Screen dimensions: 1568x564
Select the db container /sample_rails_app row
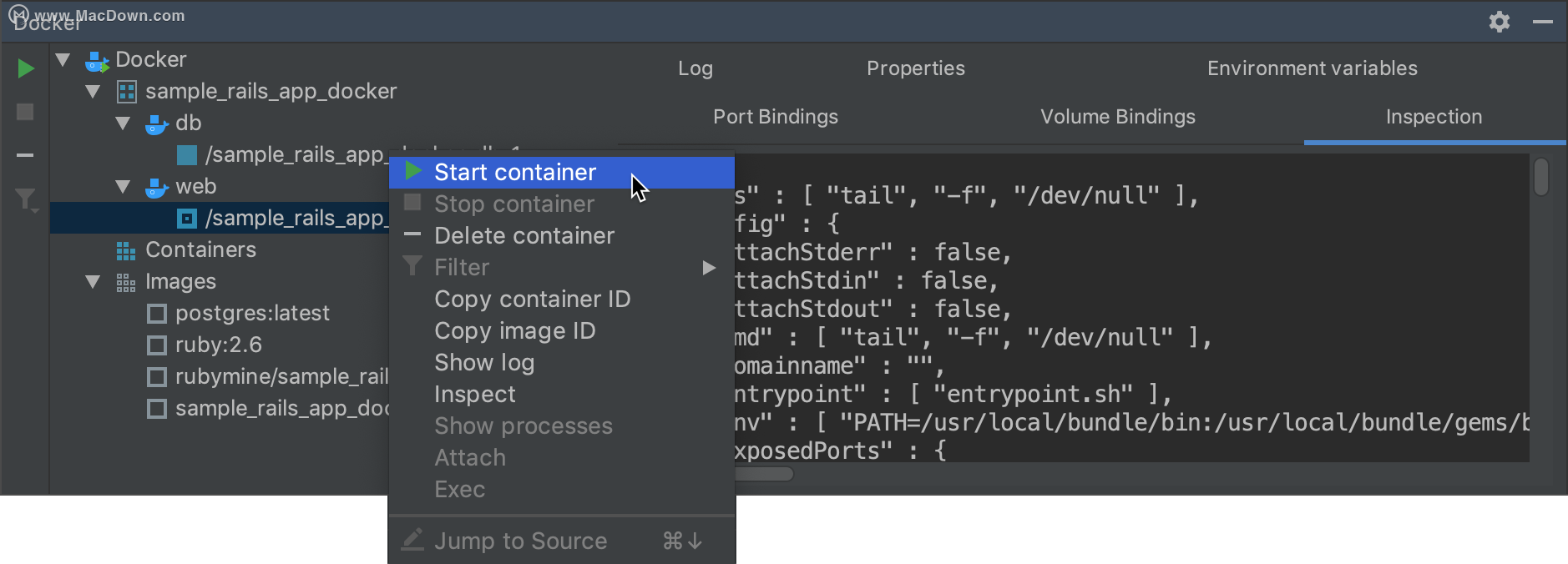tap(220, 155)
